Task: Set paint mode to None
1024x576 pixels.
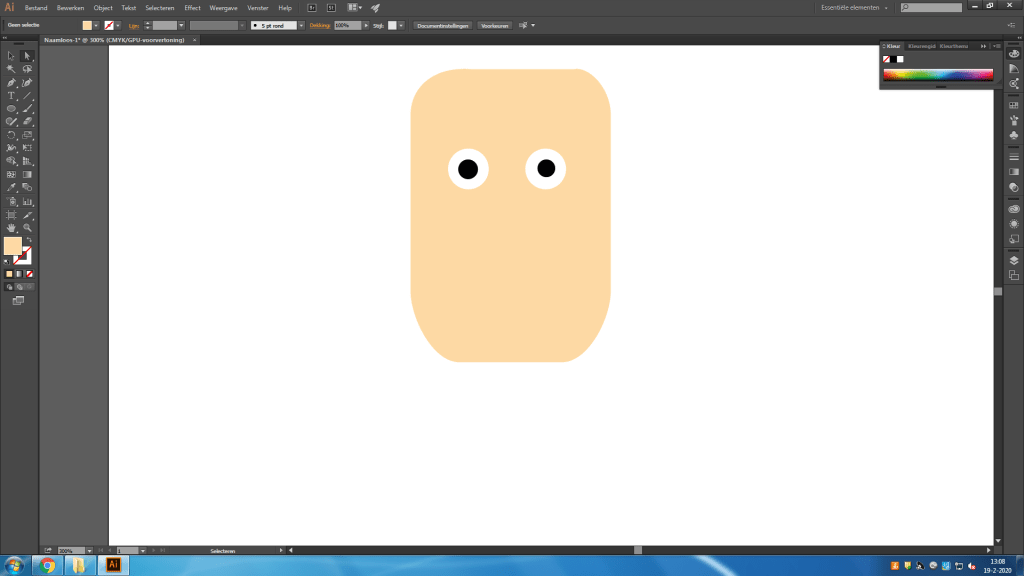Action: pos(30,273)
